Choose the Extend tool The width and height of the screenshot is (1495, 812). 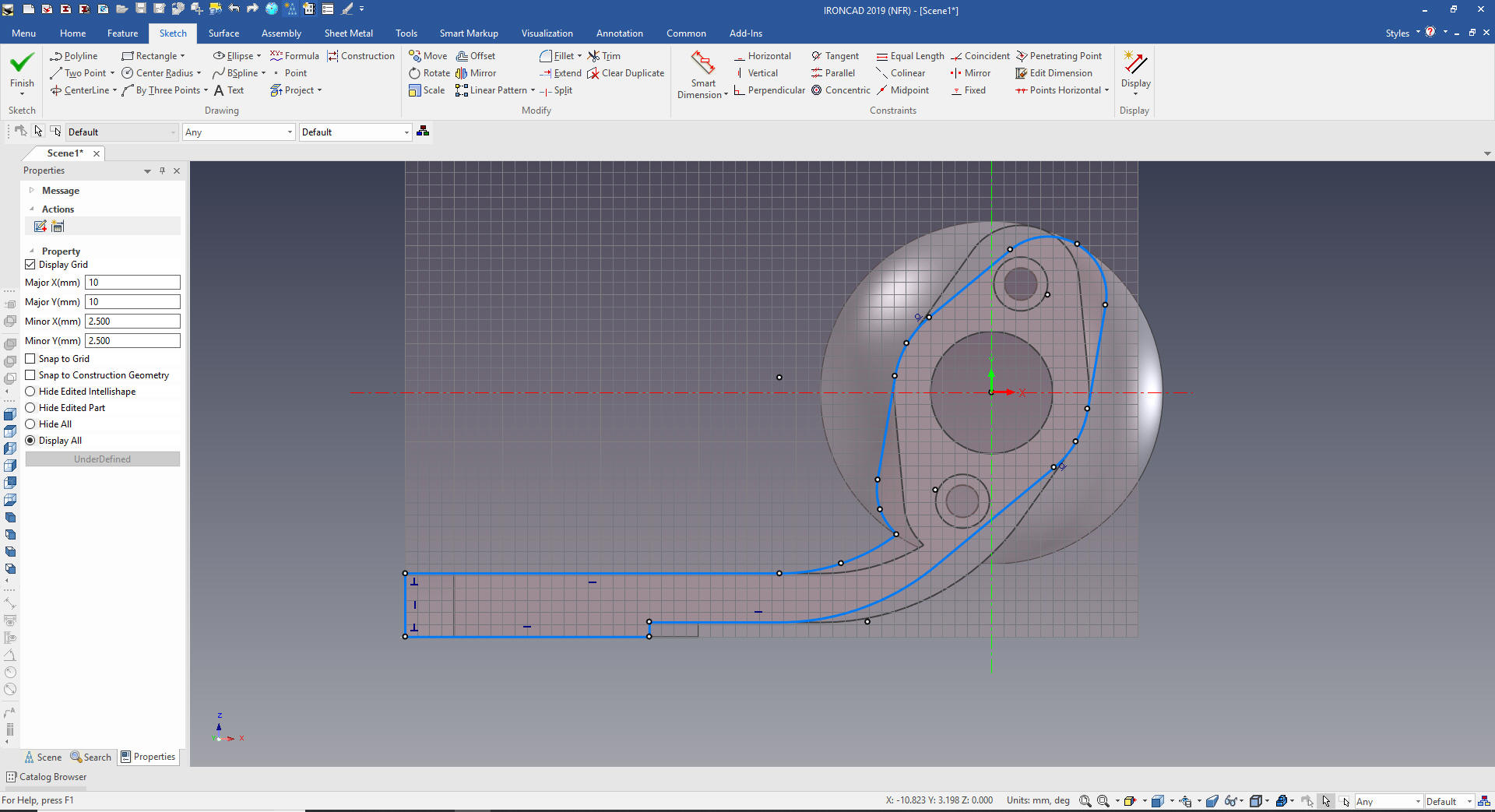click(x=561, y=73)
